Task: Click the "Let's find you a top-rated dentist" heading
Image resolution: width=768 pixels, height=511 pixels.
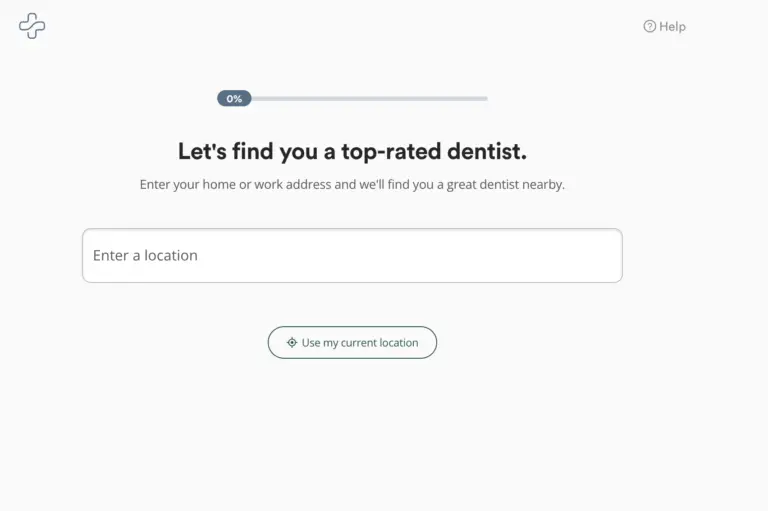Action: [352, 151]
